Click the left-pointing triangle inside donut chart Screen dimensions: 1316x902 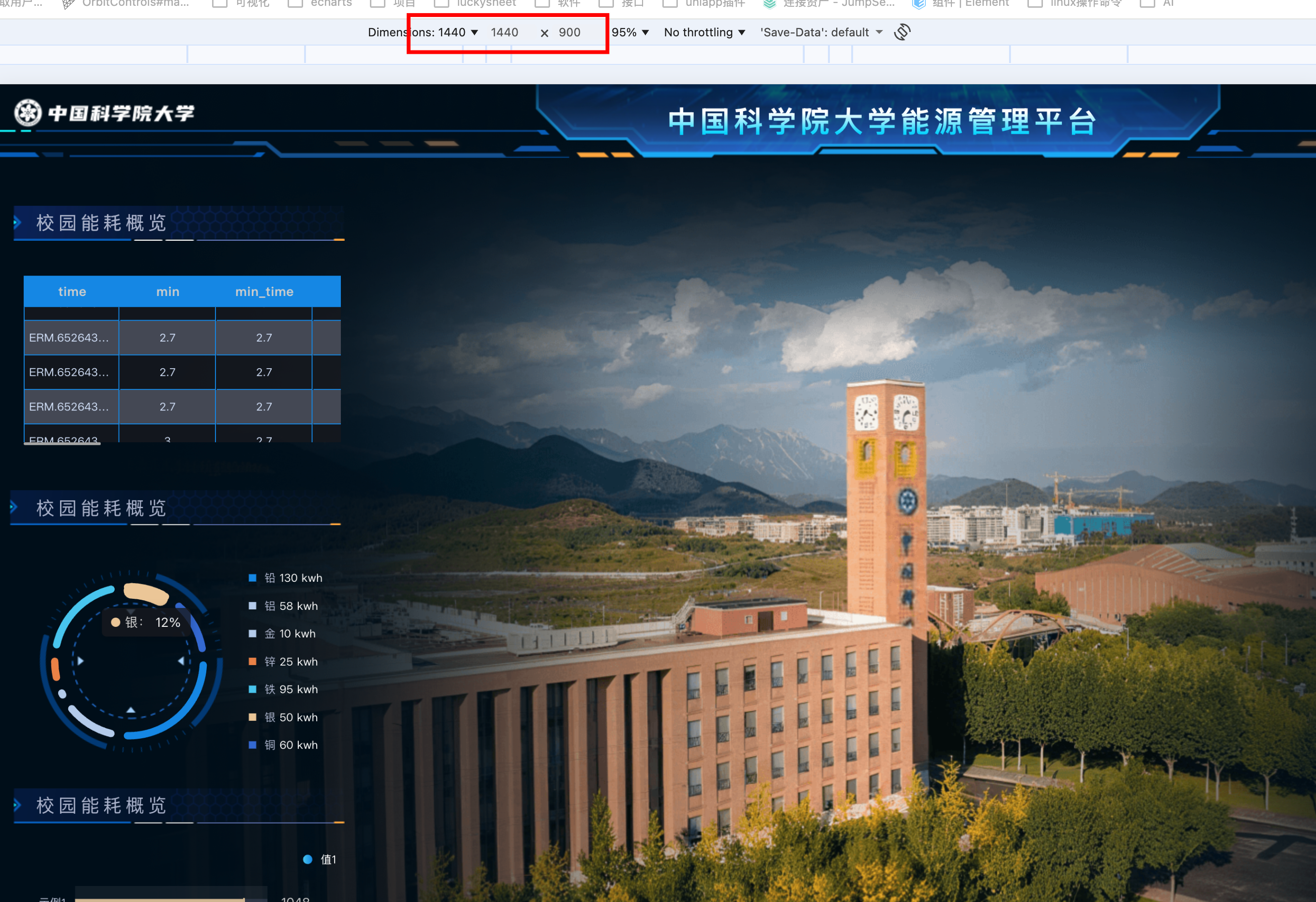(x=181, y=661)
